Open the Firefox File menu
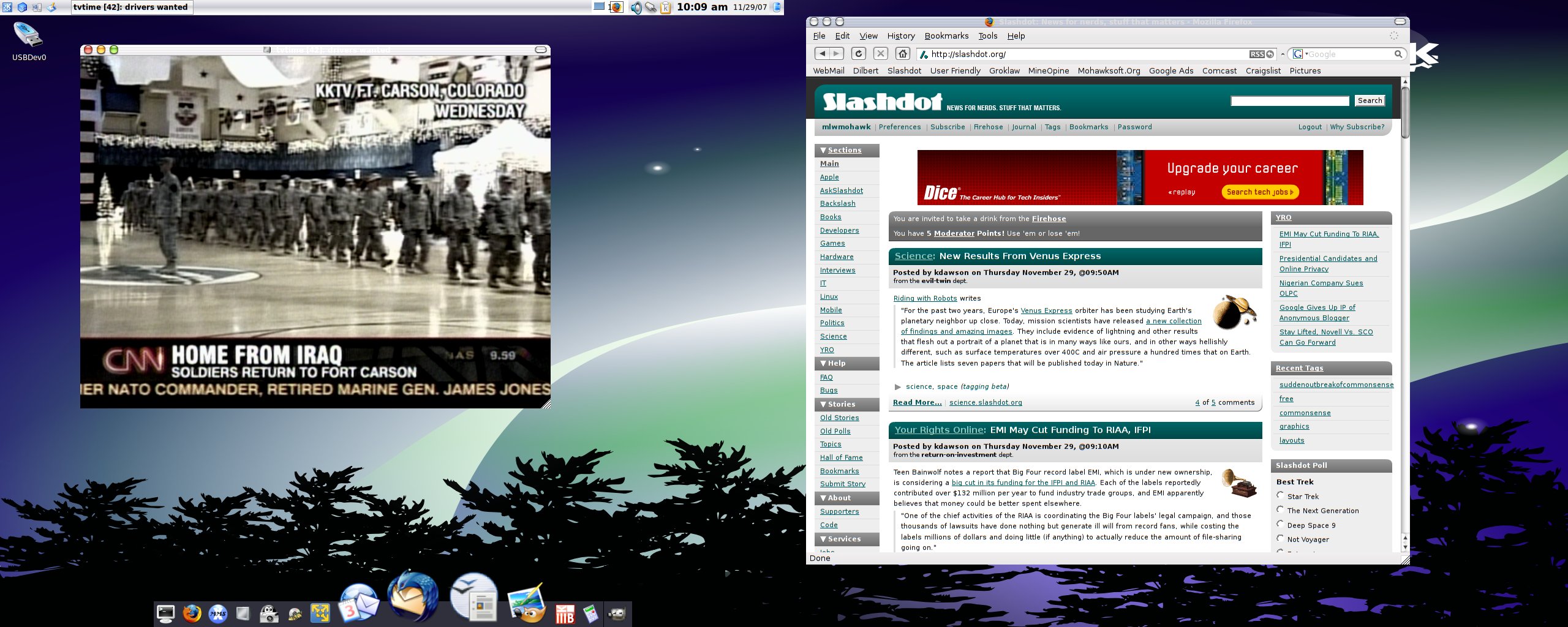The height and width of the screenshot is (627, 1568). click(x=819, y=36)
